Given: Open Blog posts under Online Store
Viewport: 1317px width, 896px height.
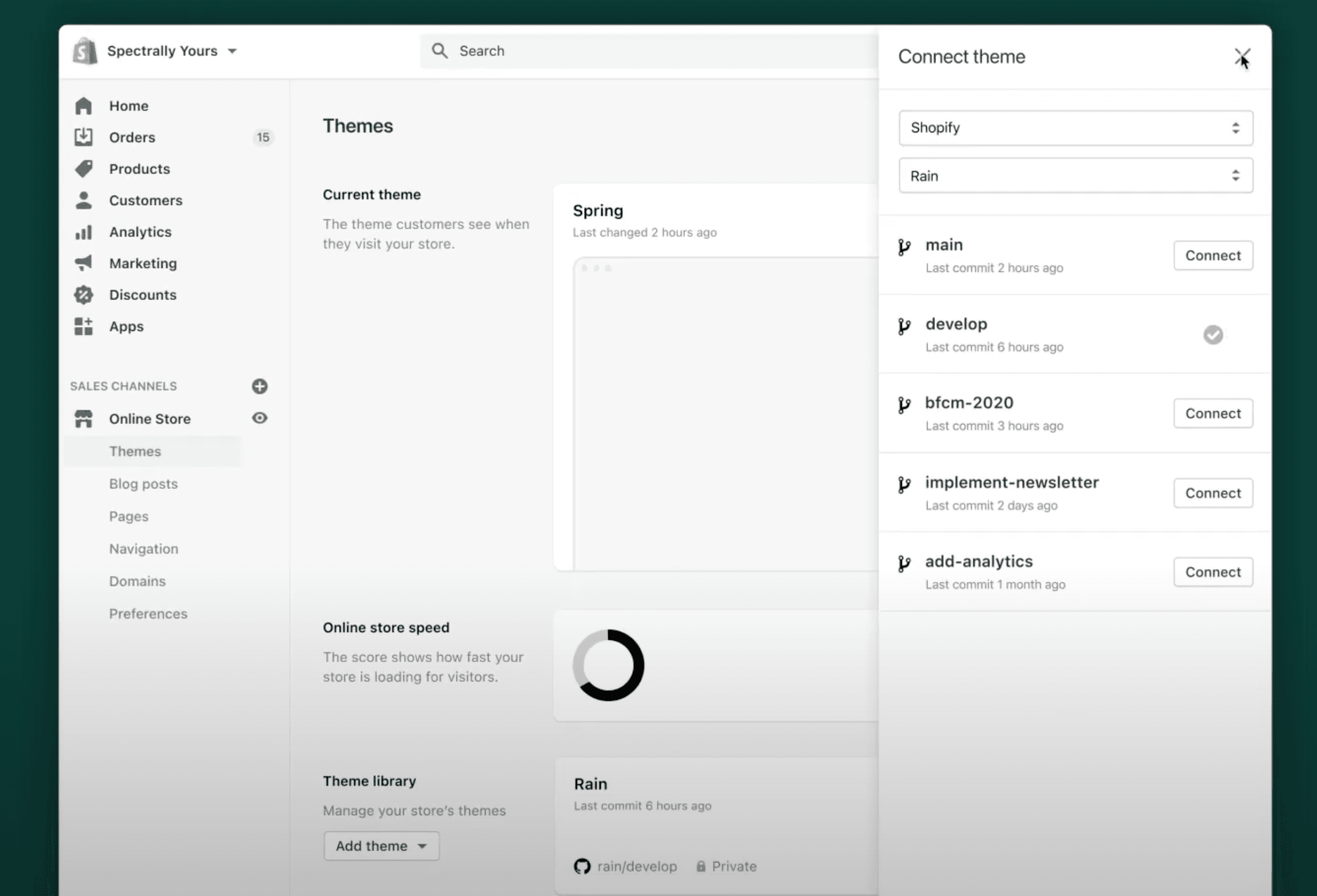Looking at the screenshot, I should click(143, 484).
